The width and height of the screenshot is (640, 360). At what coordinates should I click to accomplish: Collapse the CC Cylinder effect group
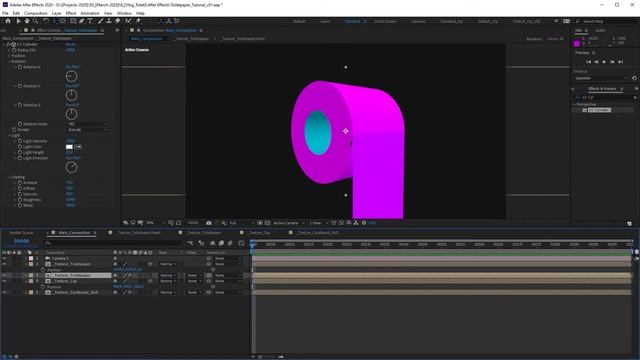coord(4,44)
